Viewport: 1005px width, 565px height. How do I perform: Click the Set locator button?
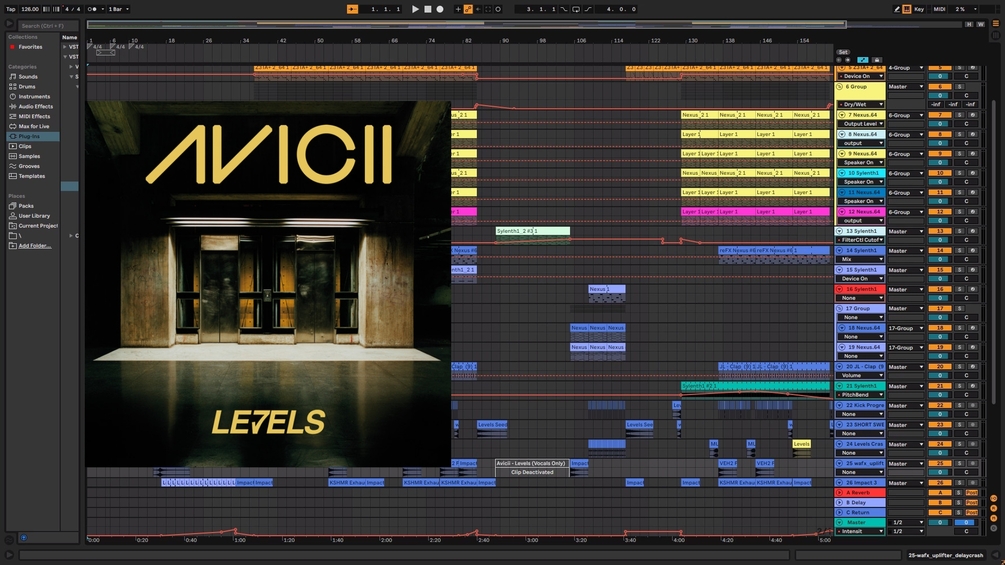click(x=843, y=52)
